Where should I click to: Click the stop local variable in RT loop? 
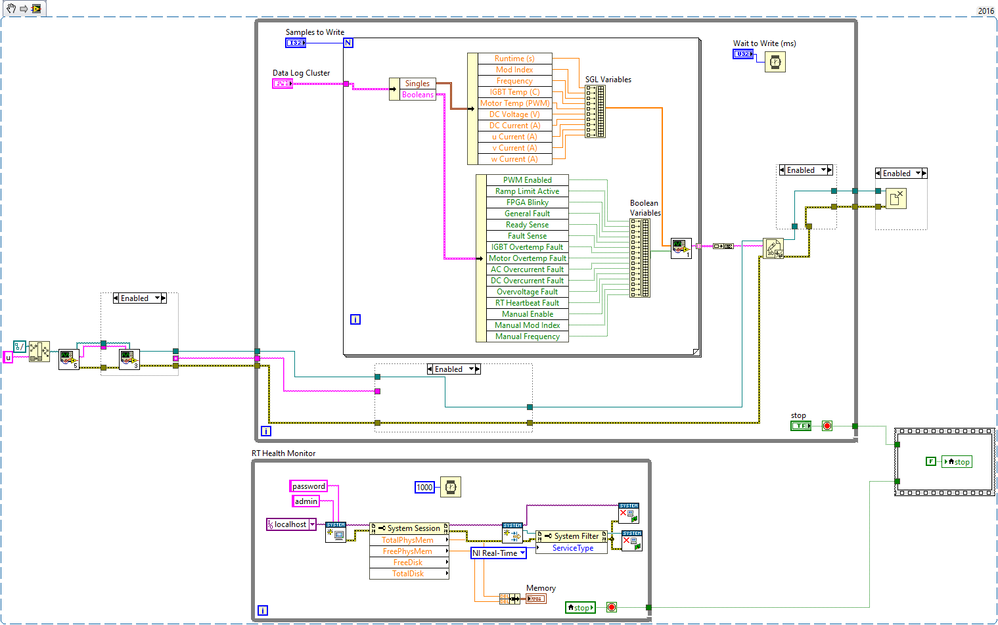tap(580, 608)
